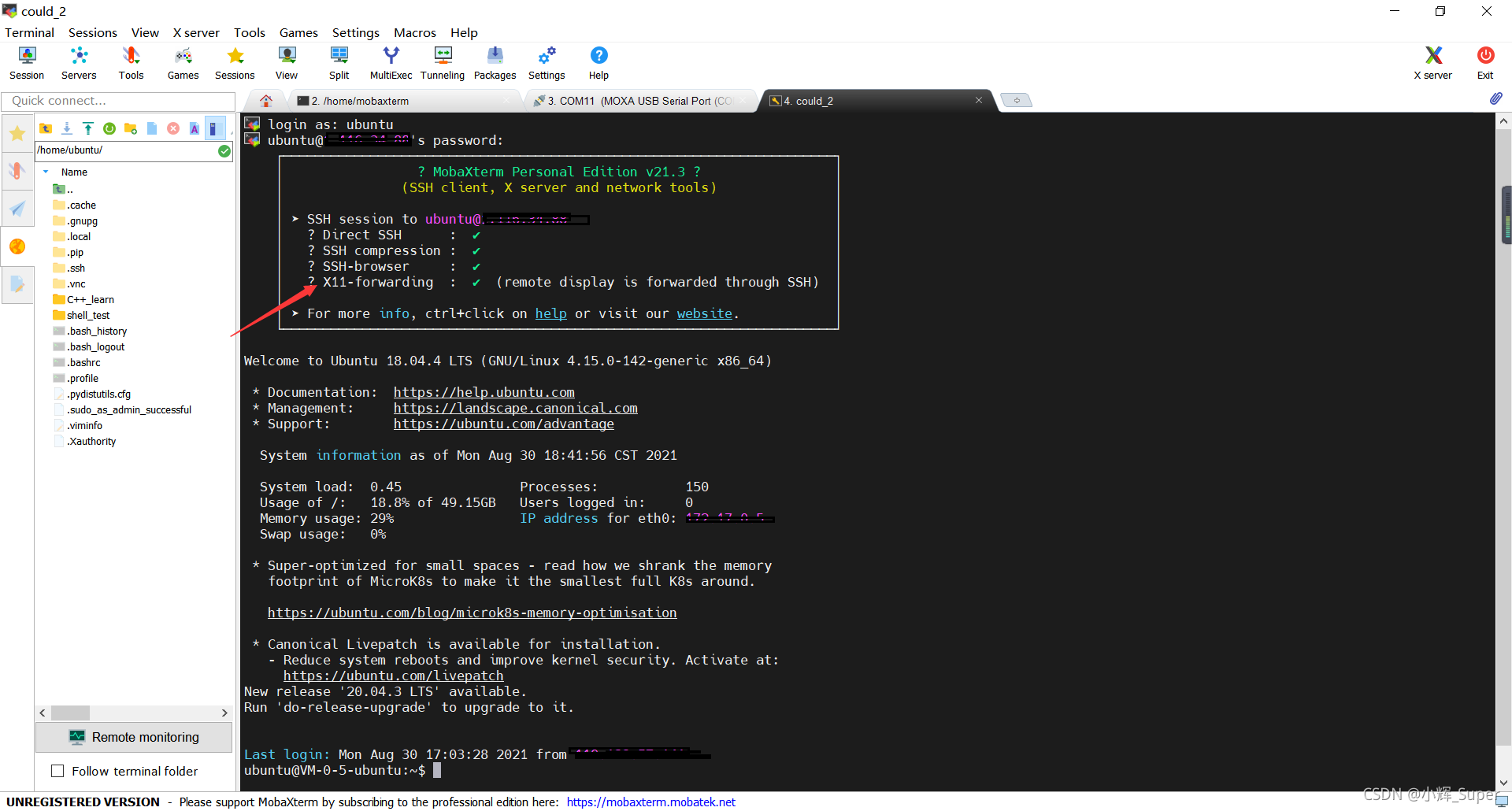This screenshot has height=811, width=1512.
Task: Click the Exit power icon
Action: pos(1485,63)
